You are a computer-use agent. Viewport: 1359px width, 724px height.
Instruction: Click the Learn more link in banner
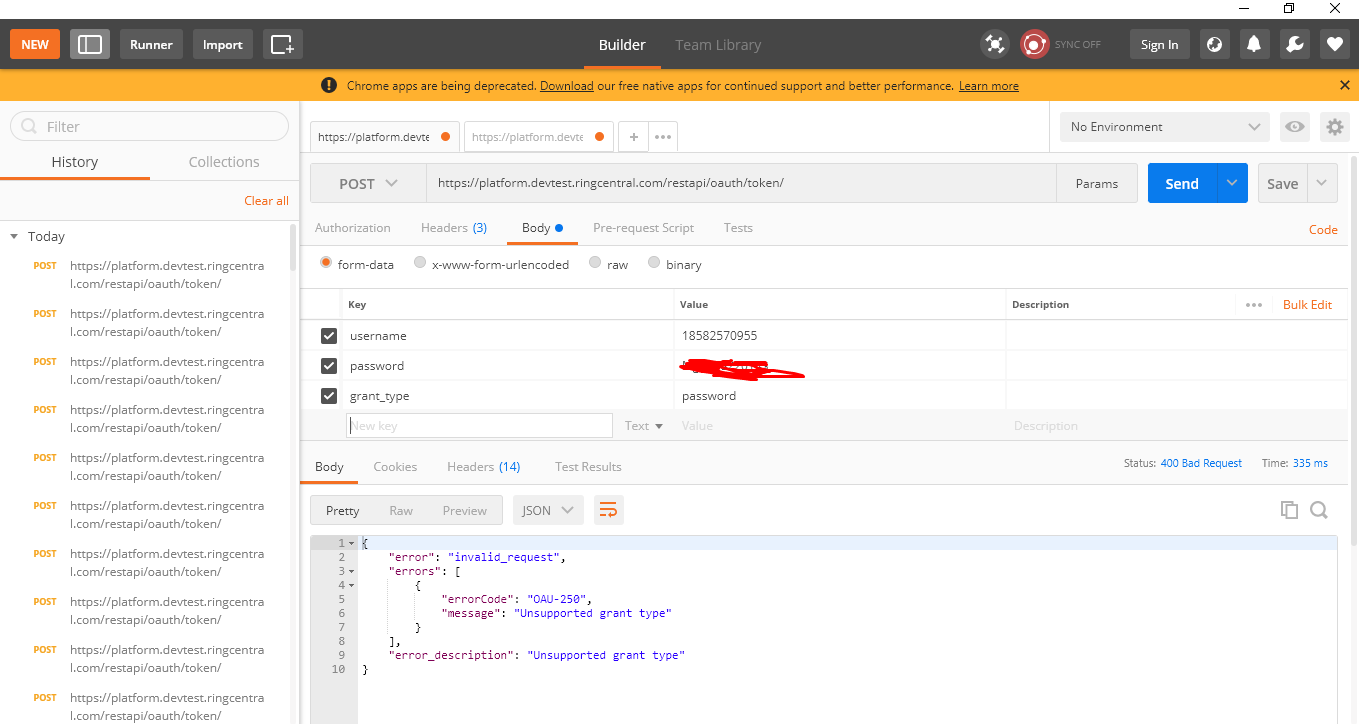(988, 86)
